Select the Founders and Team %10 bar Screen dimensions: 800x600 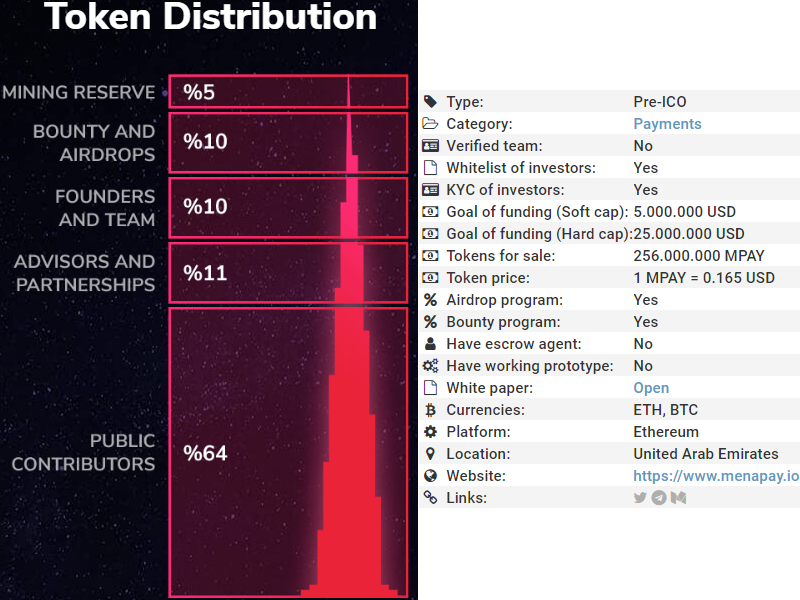coord(288,207)
